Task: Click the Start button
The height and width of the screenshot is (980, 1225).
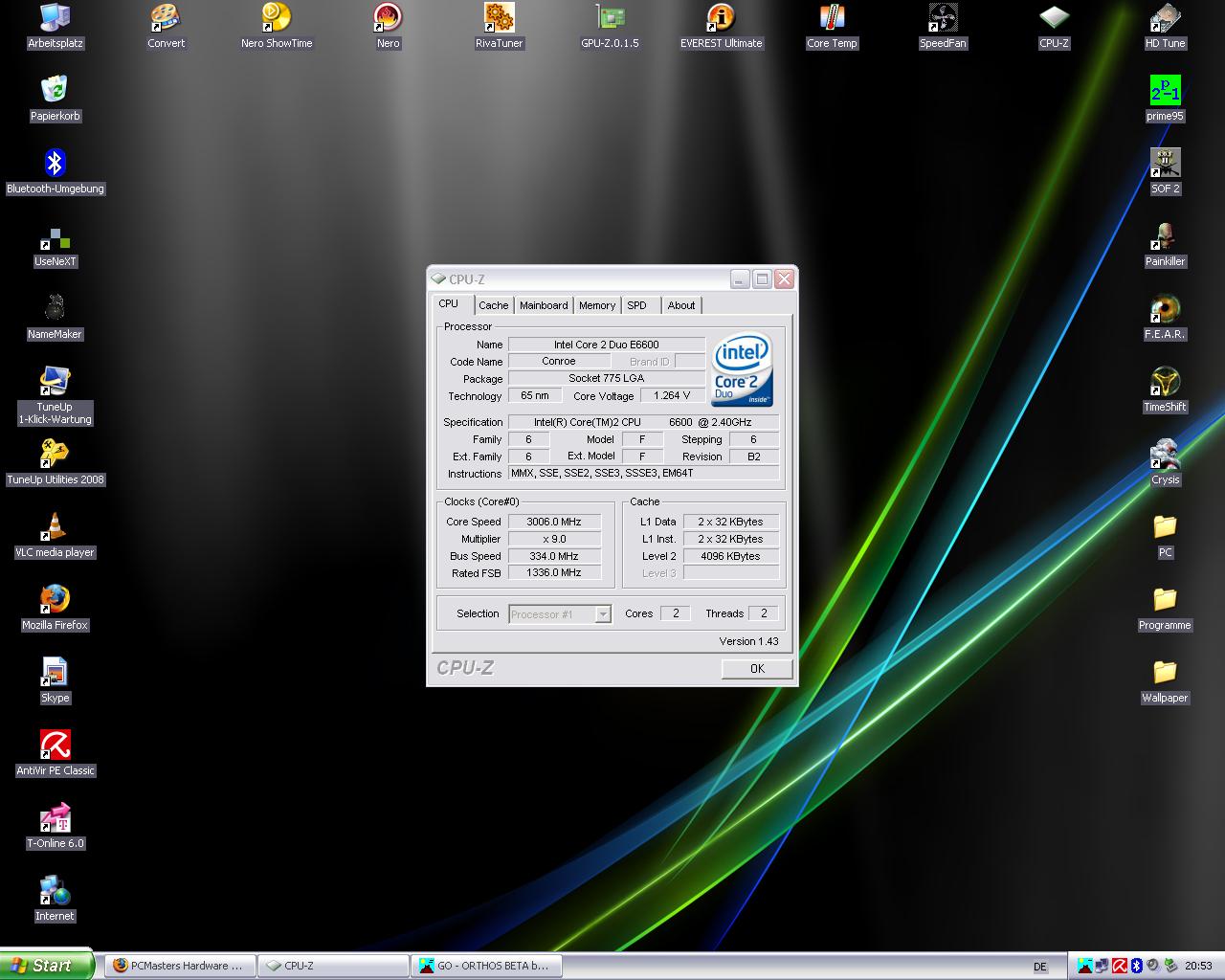Action: coord(47,966)
